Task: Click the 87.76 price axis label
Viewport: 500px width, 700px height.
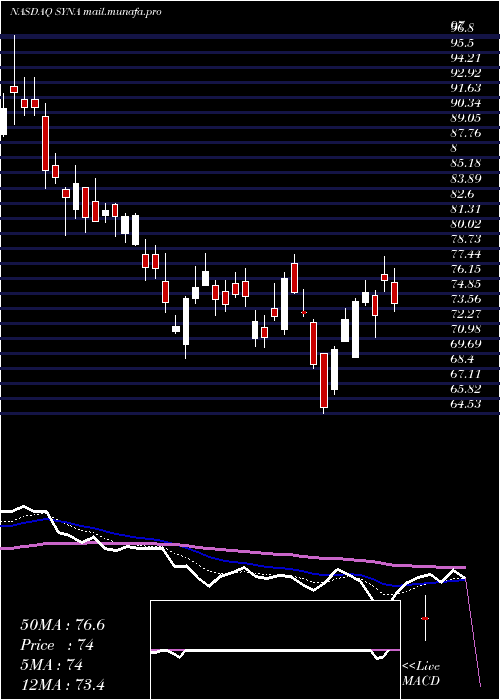Action: point(467,134)
